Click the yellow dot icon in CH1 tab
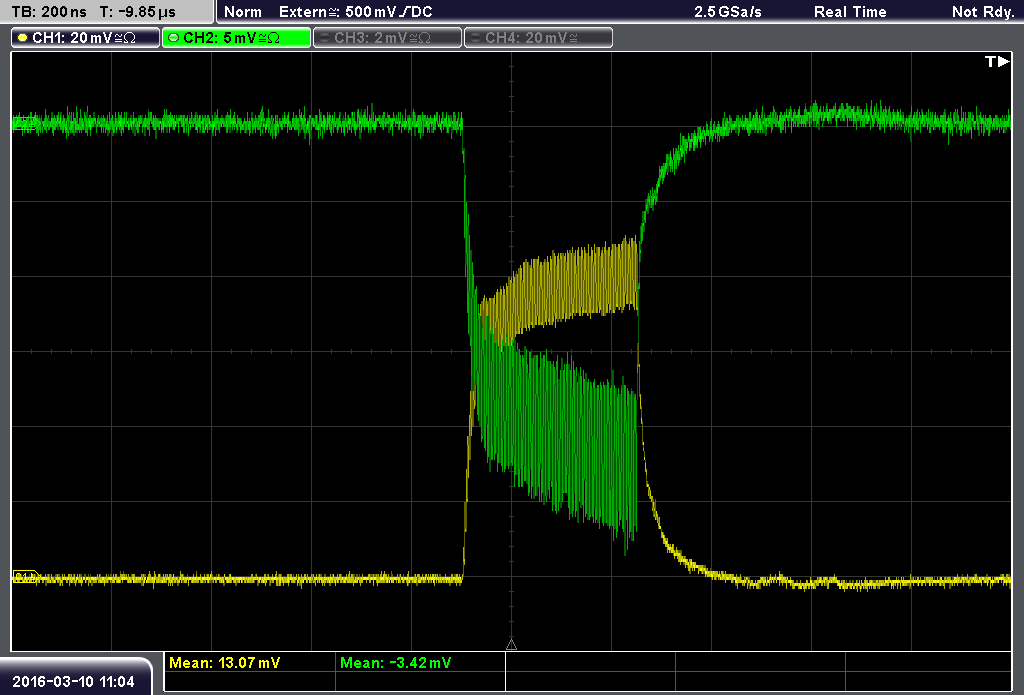This screenshot has height=695, width=1024. click(x=23, y=38)
